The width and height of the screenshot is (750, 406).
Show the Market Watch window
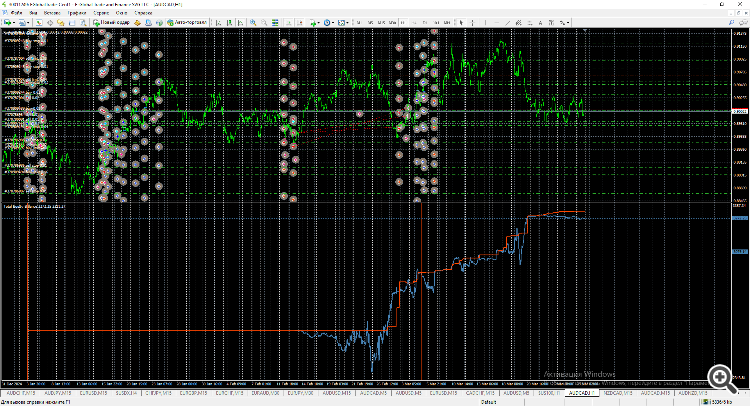click(39, 22)
